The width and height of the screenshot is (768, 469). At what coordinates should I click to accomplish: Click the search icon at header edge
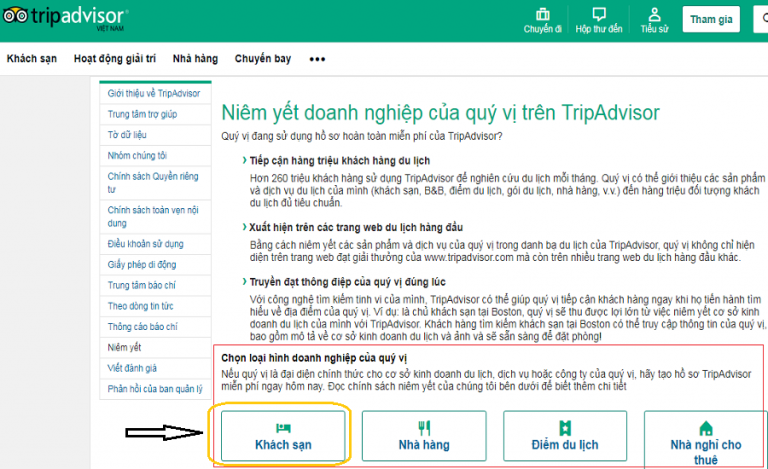click(764, 19)
